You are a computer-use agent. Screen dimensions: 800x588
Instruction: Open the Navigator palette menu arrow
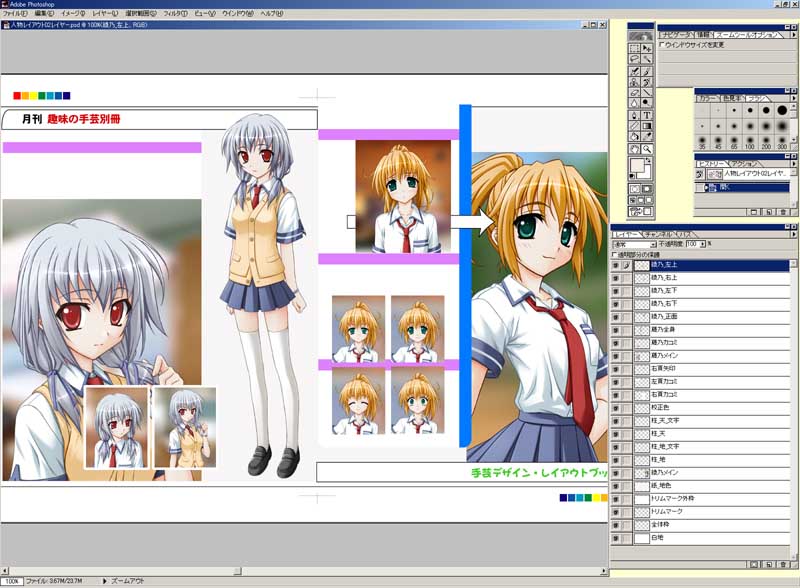(793, 35)
